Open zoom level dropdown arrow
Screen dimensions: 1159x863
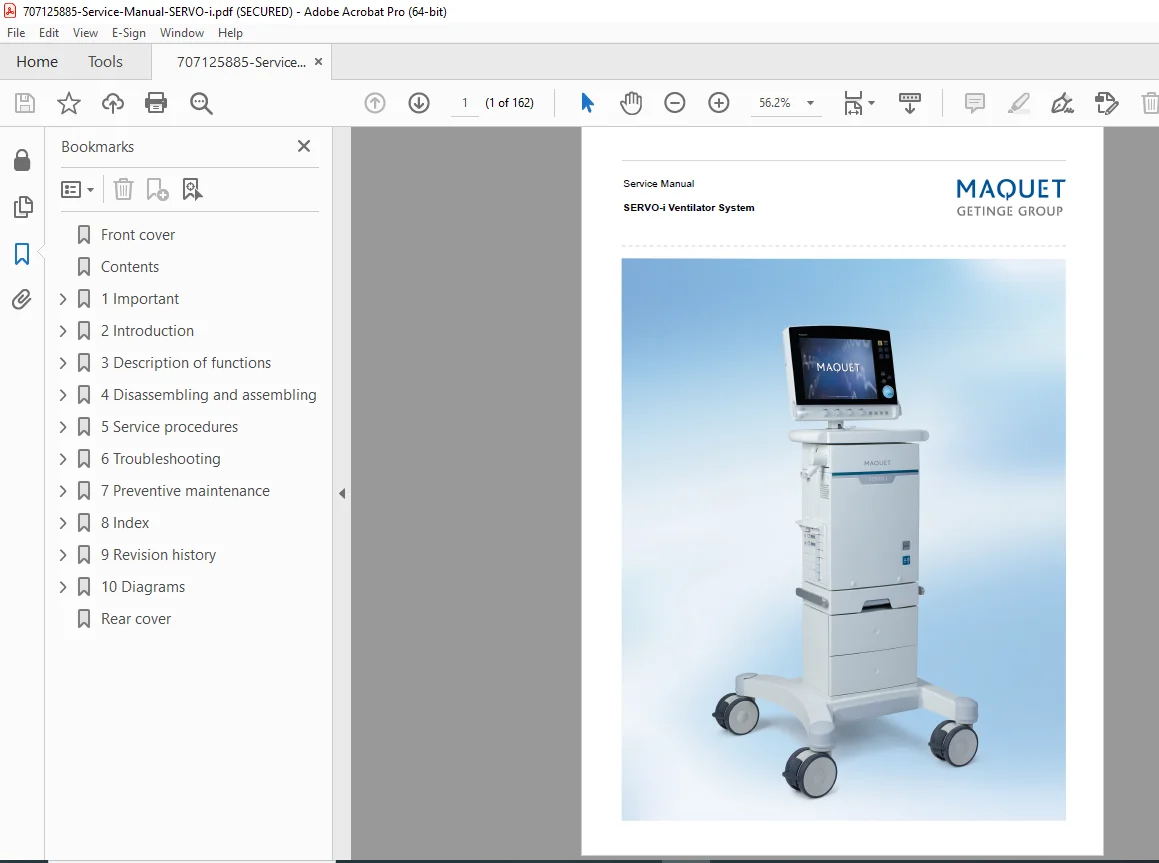coord(810,103)
